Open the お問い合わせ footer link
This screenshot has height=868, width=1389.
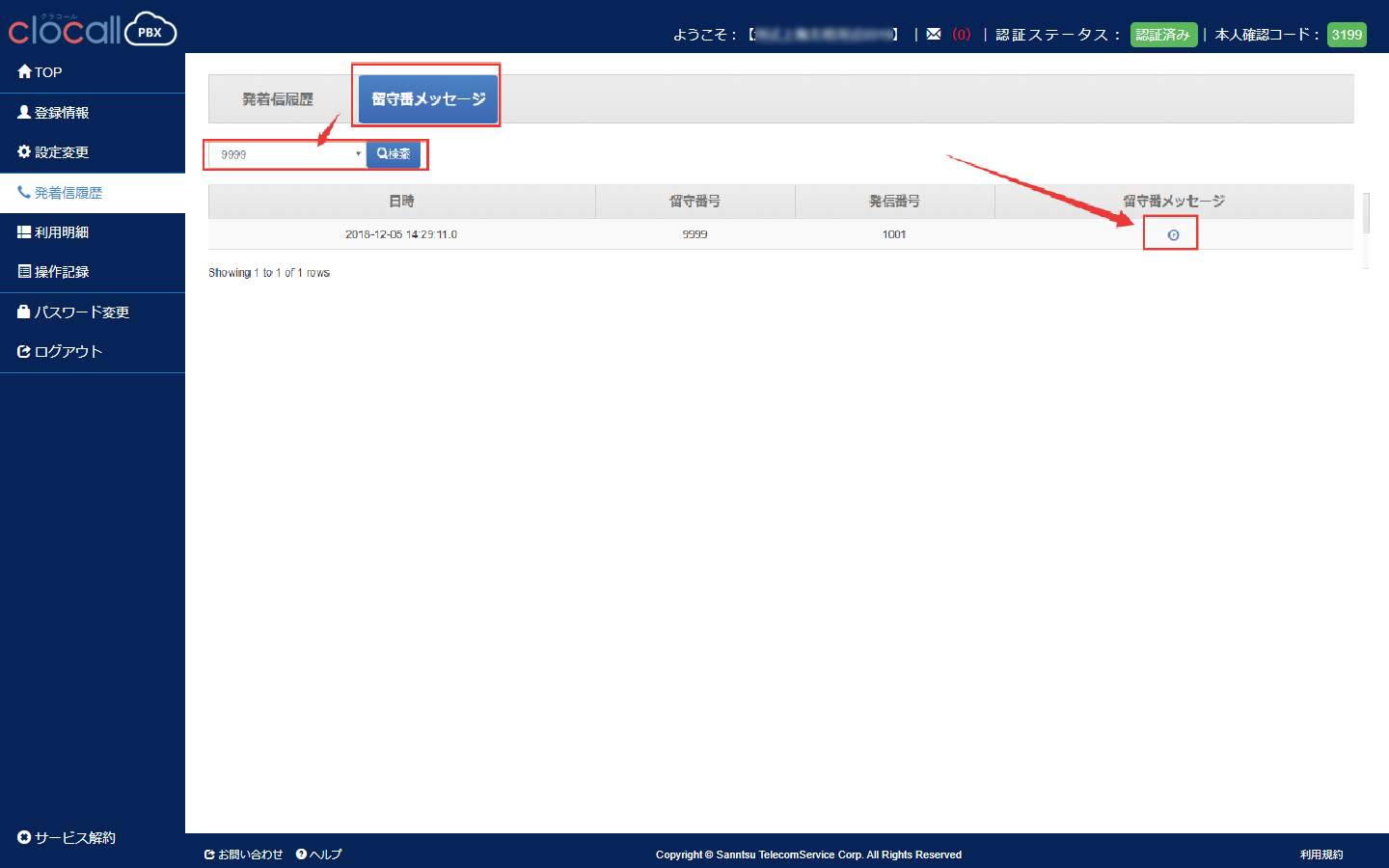tap(244, 854)
